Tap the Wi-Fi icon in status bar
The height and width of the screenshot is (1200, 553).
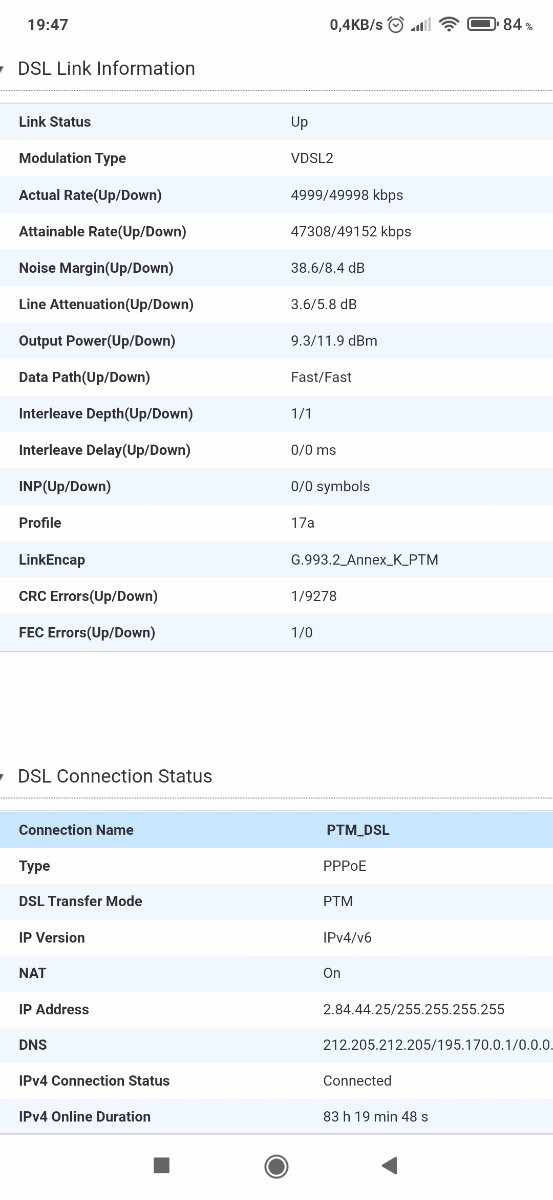click(449, 24)
